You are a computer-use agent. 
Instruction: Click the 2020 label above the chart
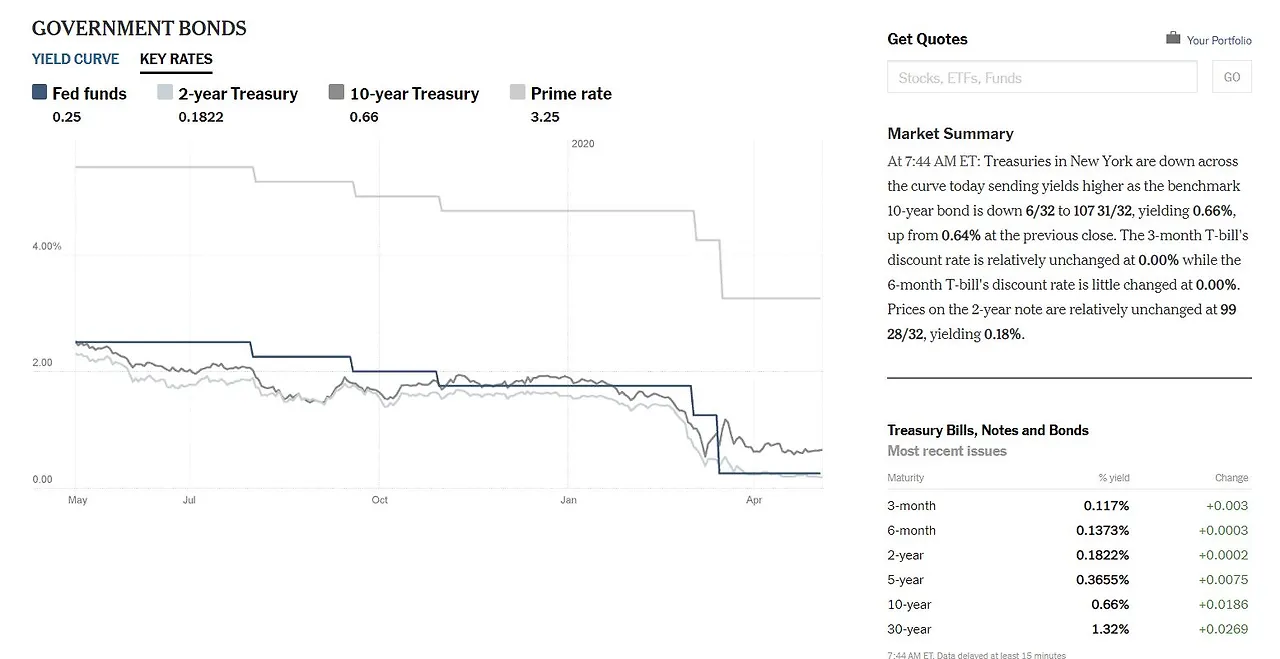click(583, 143)
